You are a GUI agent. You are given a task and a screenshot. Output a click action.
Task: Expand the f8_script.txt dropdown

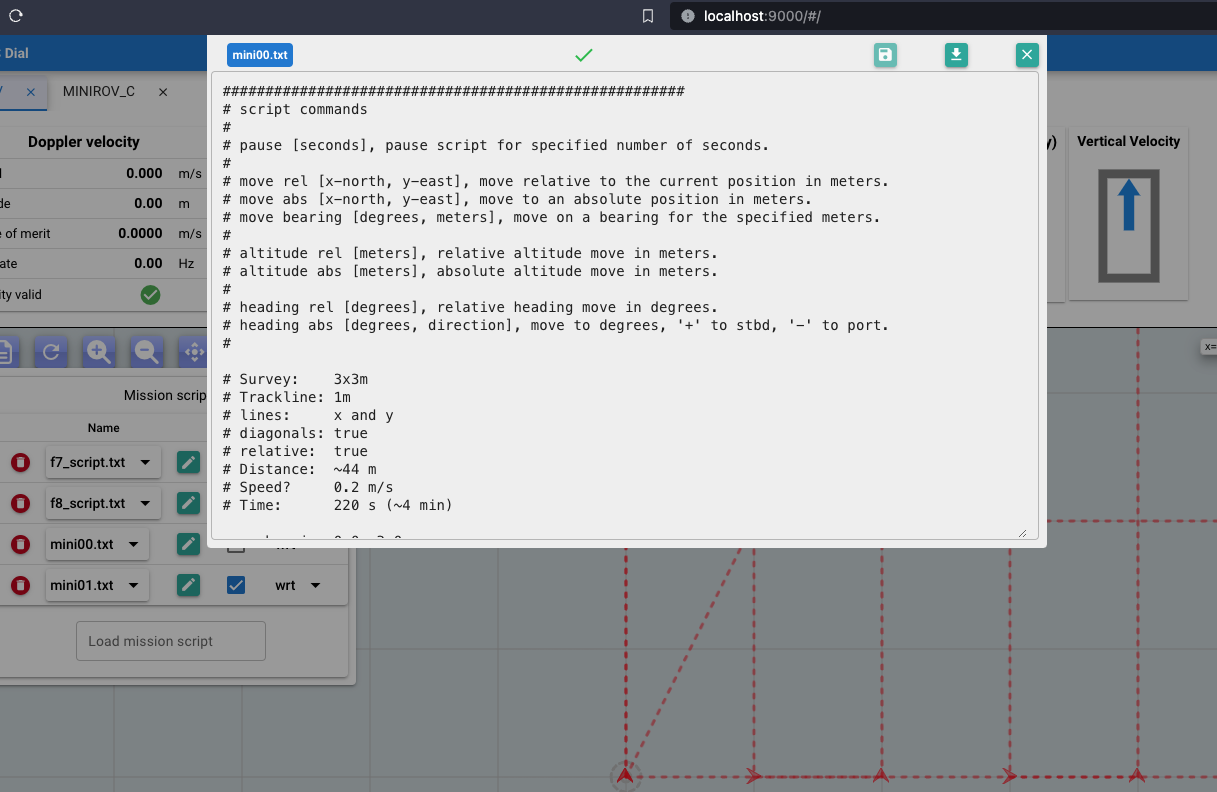tap(103, 503)
